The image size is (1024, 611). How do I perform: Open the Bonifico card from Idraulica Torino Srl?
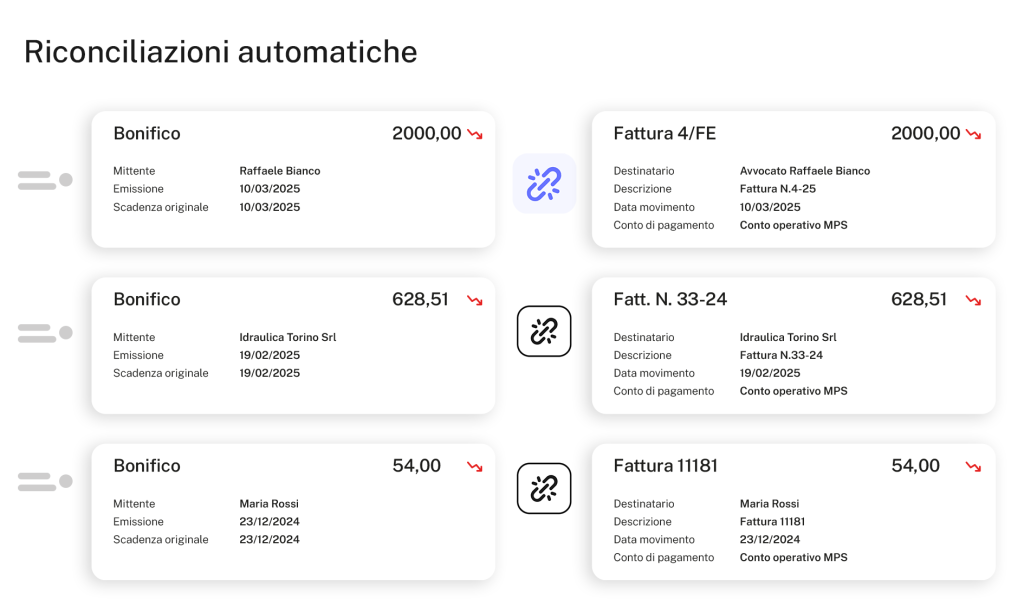293,345
